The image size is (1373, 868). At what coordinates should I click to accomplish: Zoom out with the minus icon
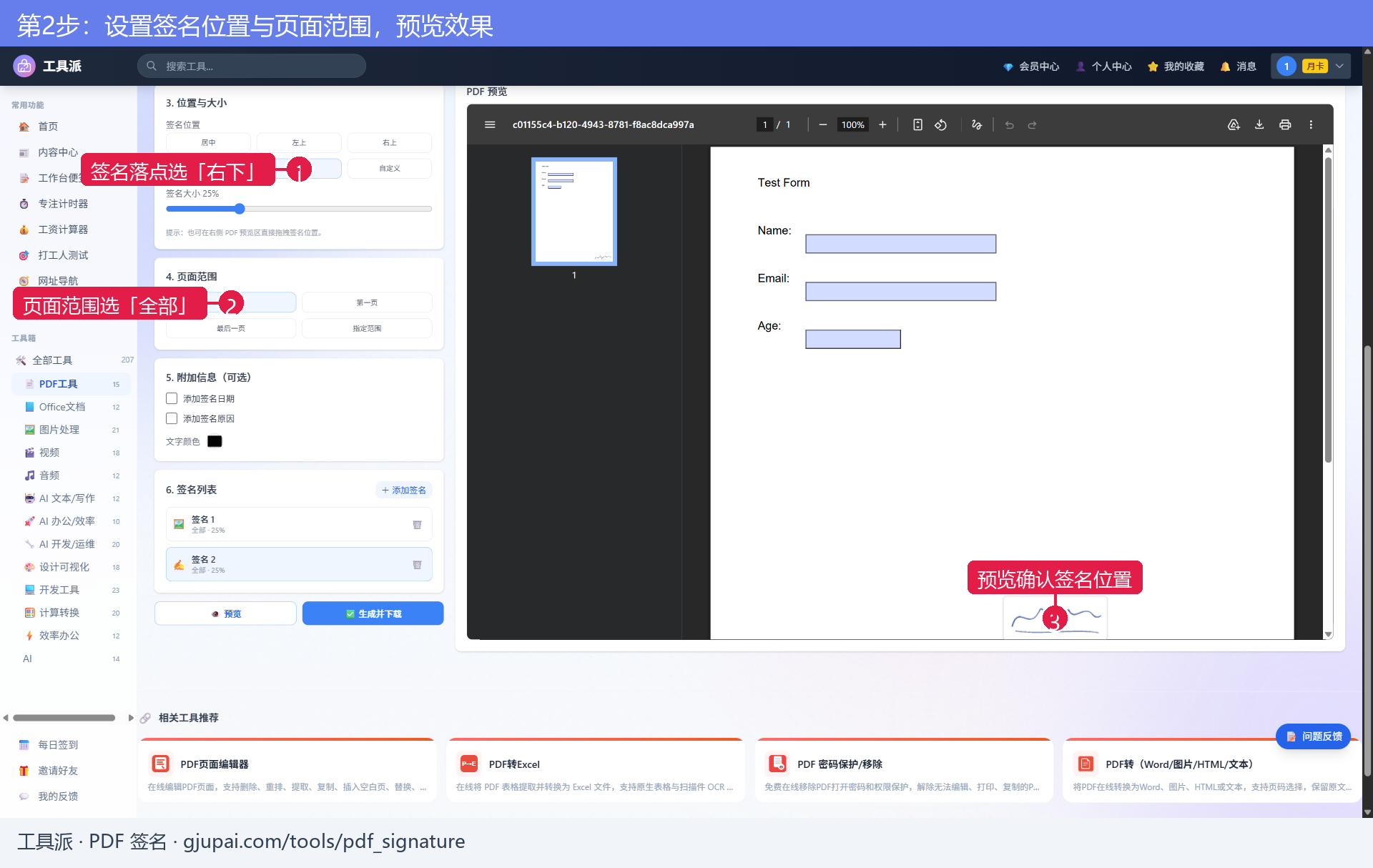[x=823, y=124]
